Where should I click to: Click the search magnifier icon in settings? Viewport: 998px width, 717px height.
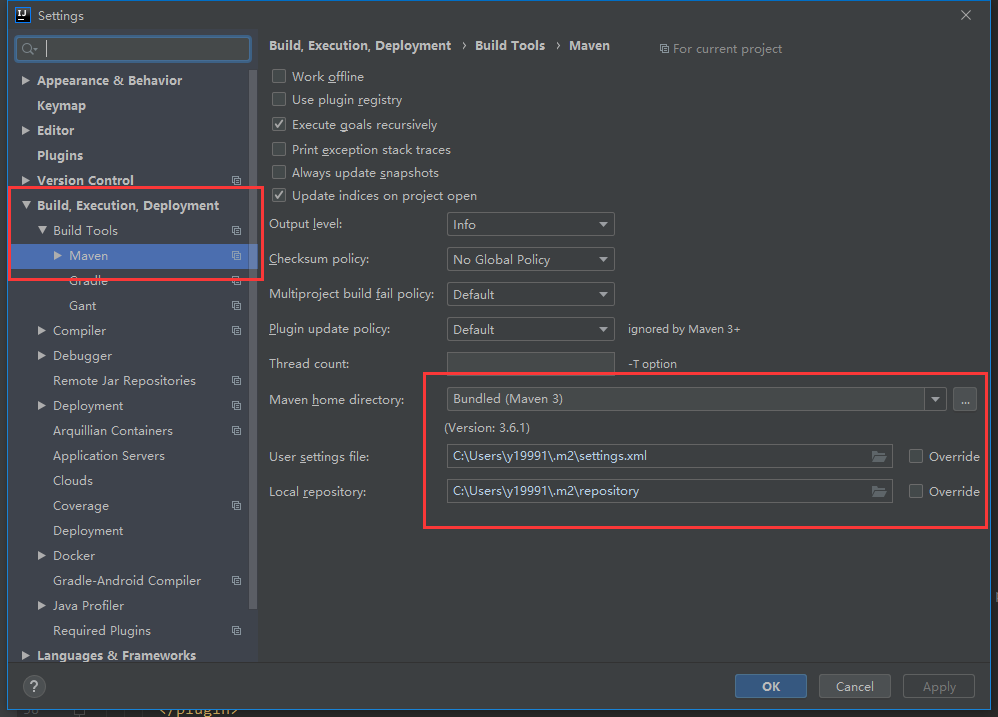(x=29, y=49)
